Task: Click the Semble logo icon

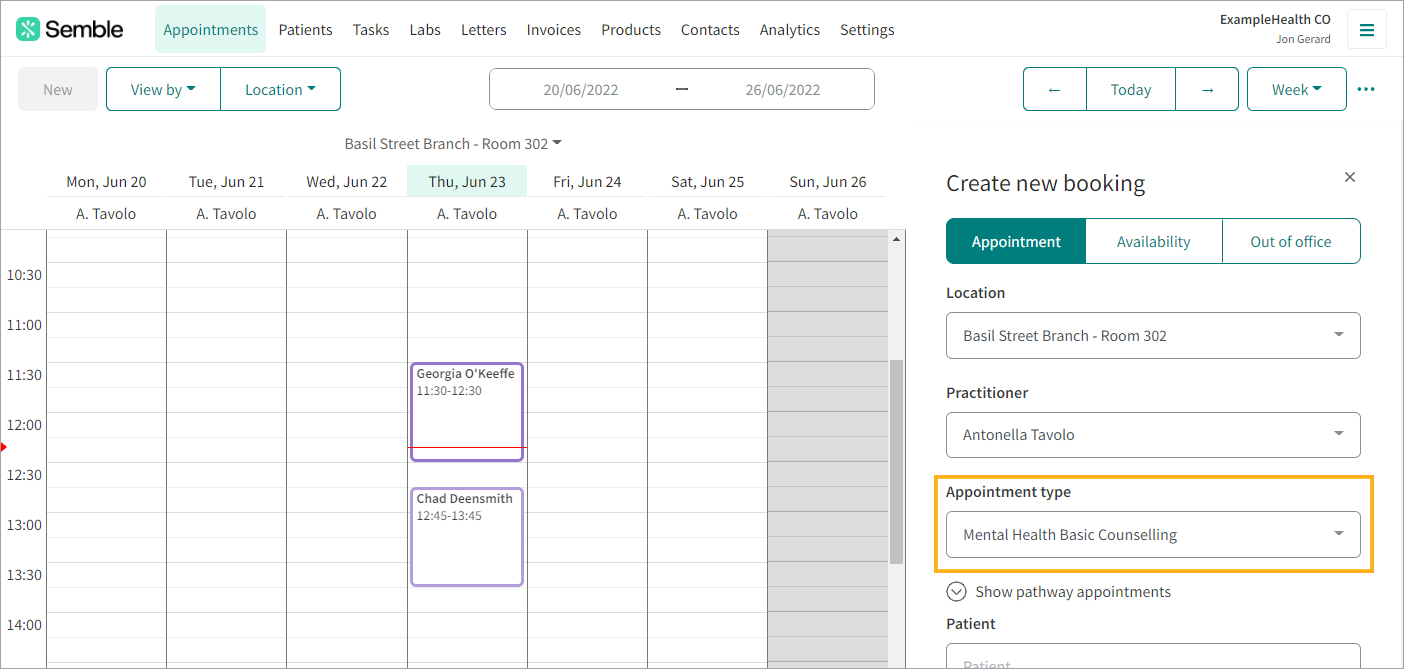Action: 28,29
